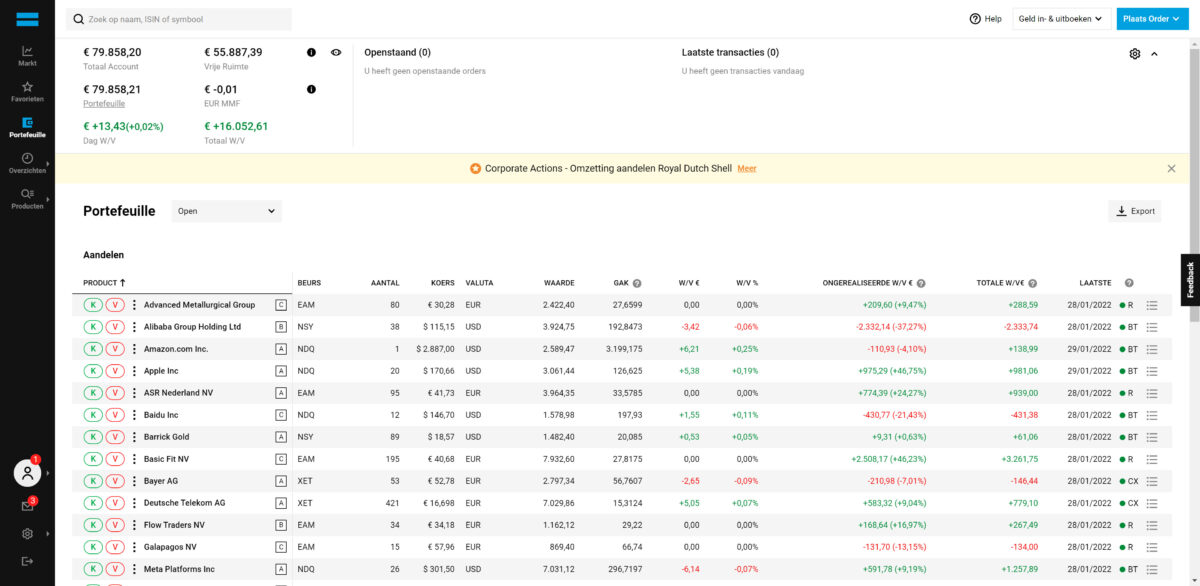Expand the Overzichten sidebar submenu

(27, 163)
